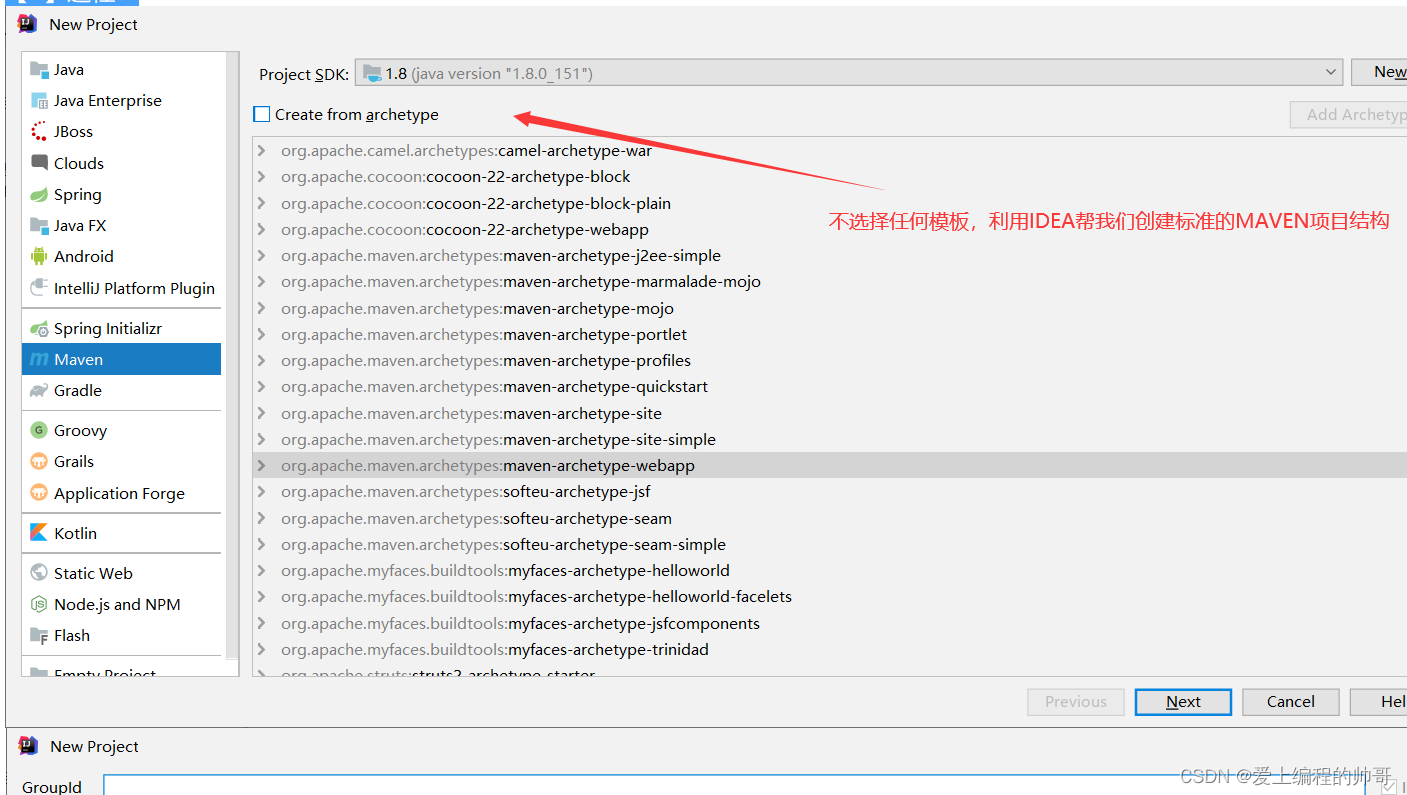Image resolution: width=1407 pixels, height=795 pixels.
Task: Expand myfaces-archetype-helloworld node
Action: tap(262, 571)
